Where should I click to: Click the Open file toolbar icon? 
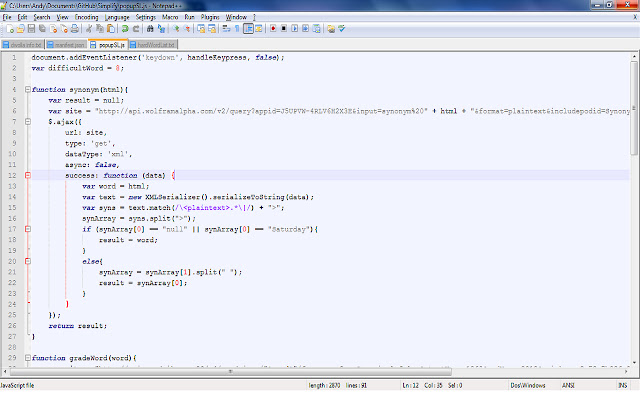(x=20, y=29)
